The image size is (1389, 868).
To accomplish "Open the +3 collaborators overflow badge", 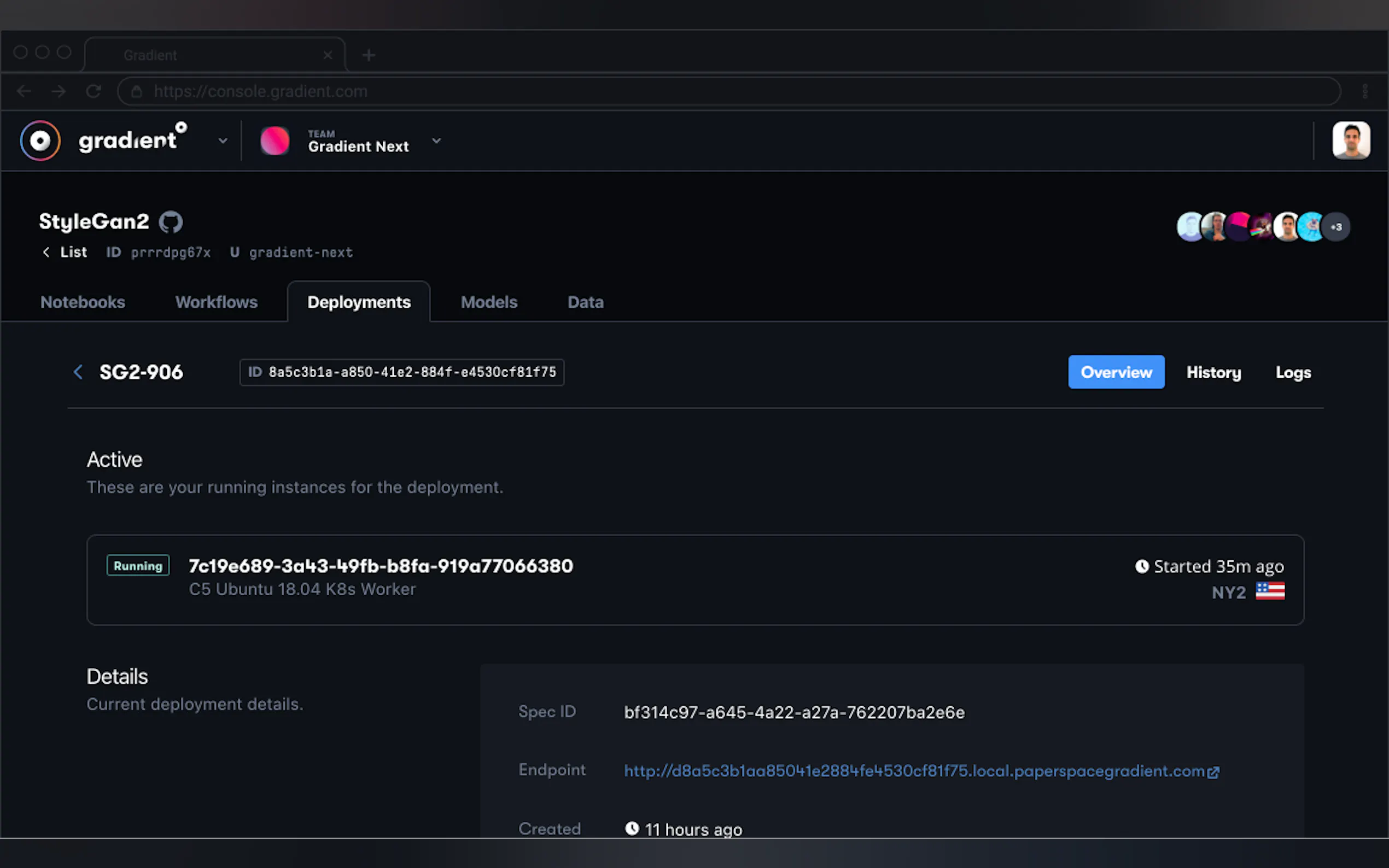I will (x=1335, y=227).
